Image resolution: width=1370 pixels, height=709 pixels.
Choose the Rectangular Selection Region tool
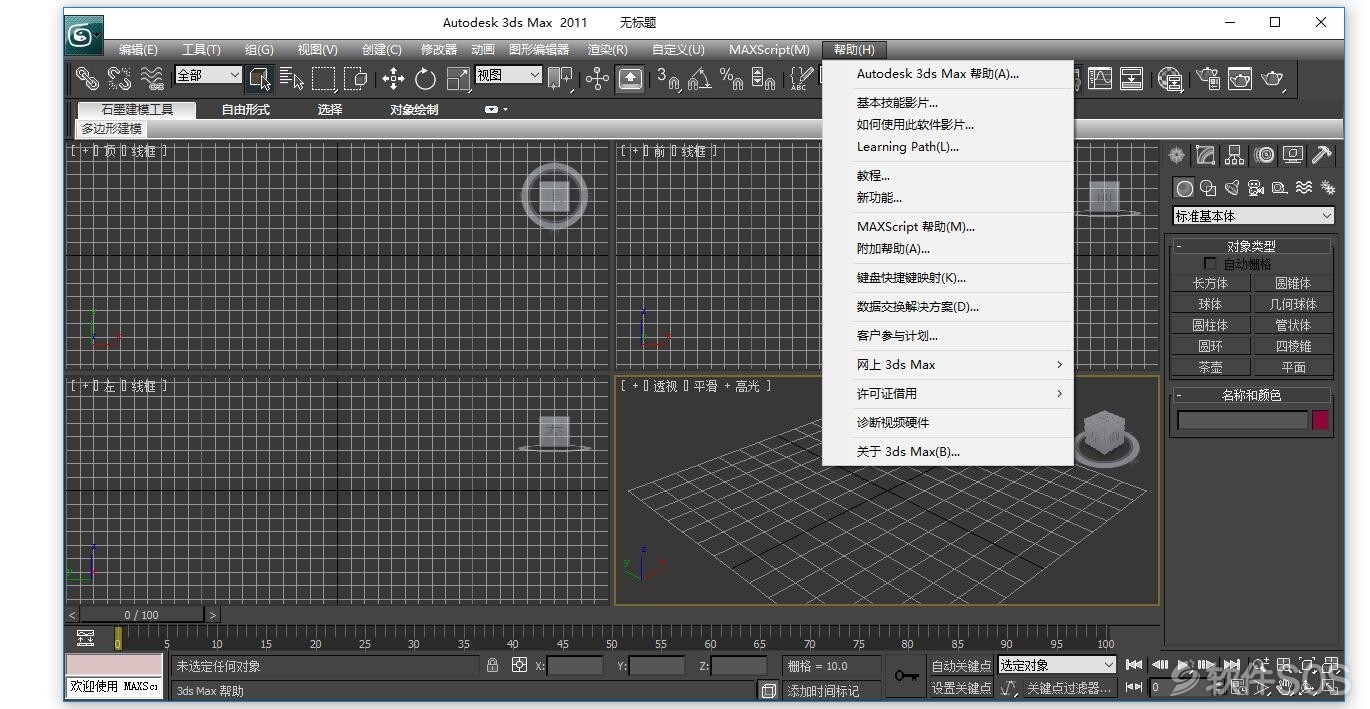click(324, 78)
